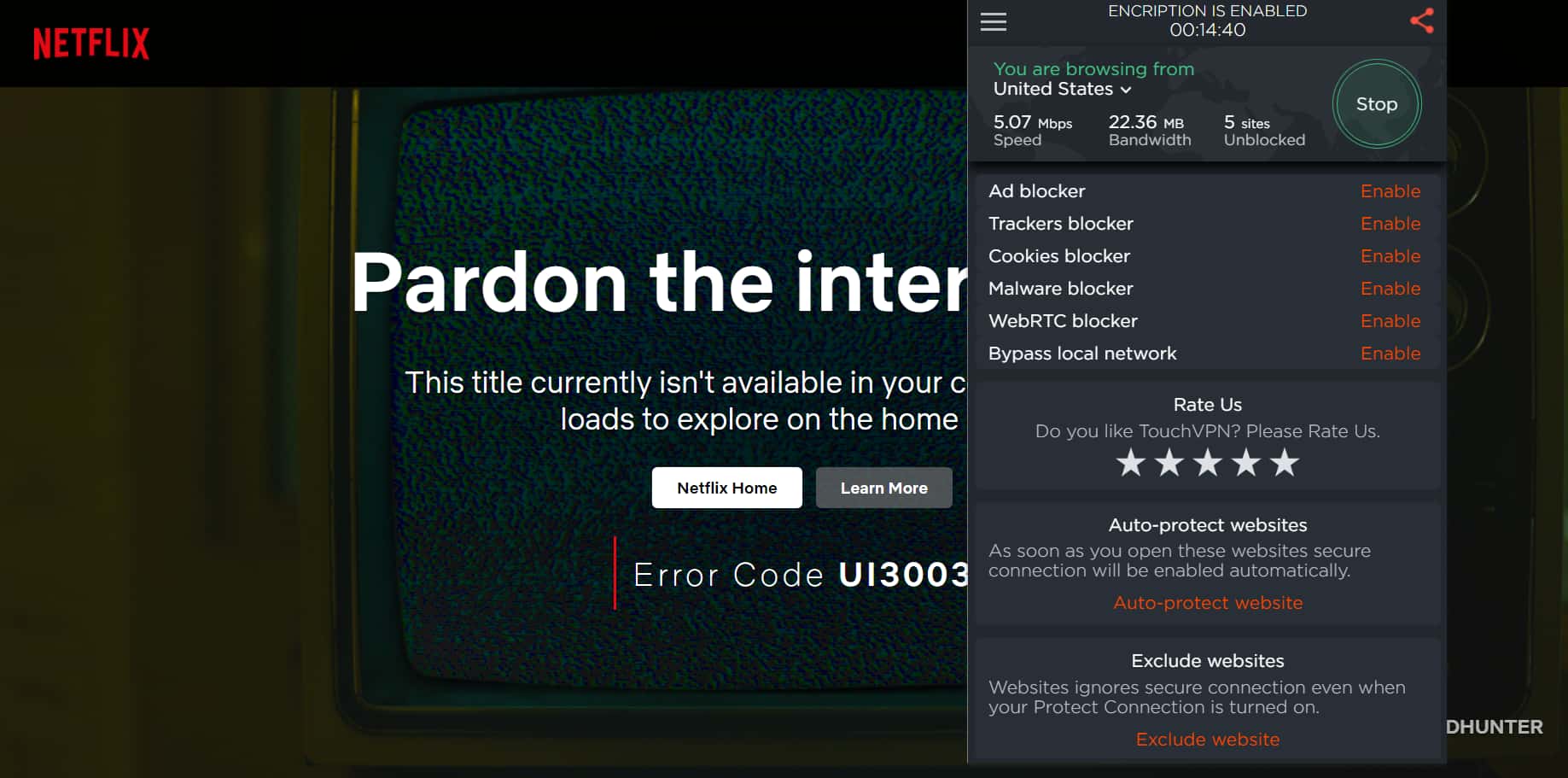Click the Bypass local network label

(1082, 354)
